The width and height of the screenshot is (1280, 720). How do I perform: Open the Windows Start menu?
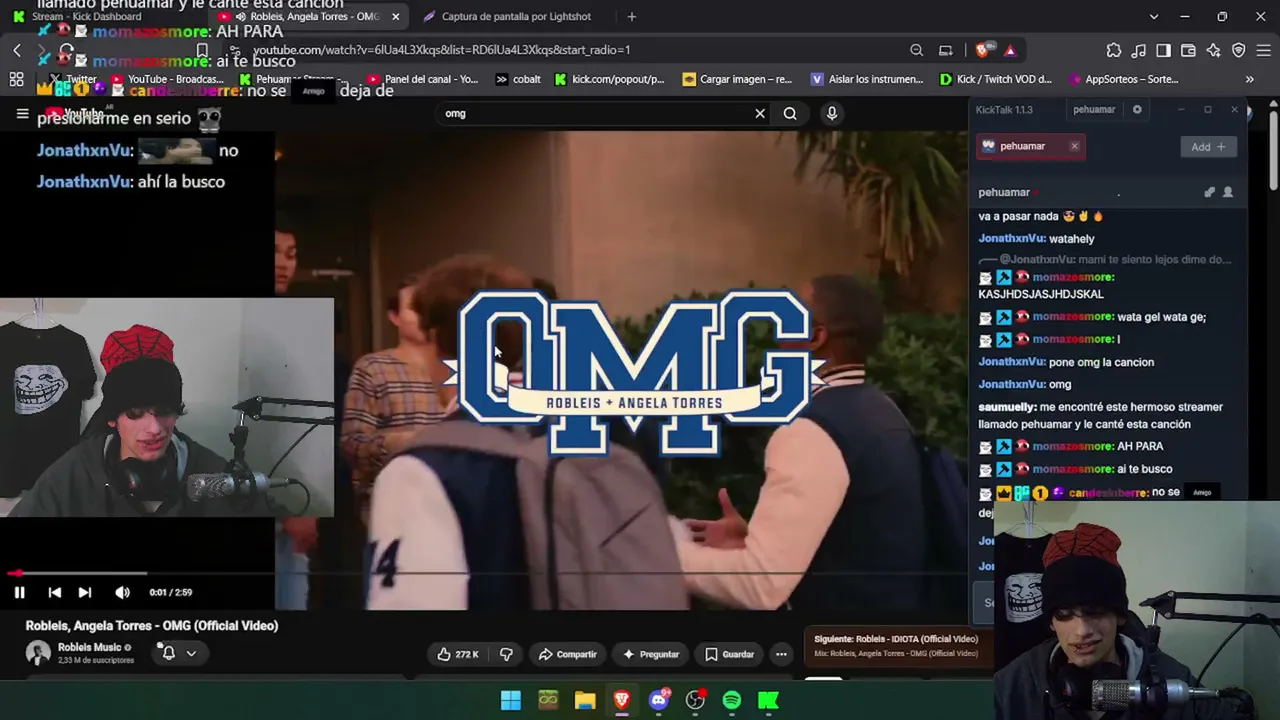click(x=511, y=700)
